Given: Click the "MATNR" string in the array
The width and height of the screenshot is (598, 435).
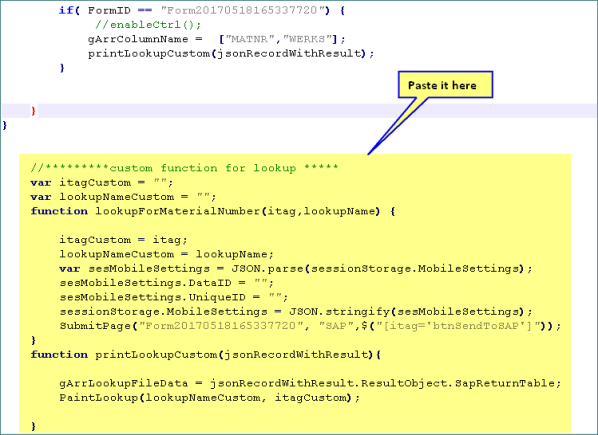Looking at the screenshot, I should point(250,39).
